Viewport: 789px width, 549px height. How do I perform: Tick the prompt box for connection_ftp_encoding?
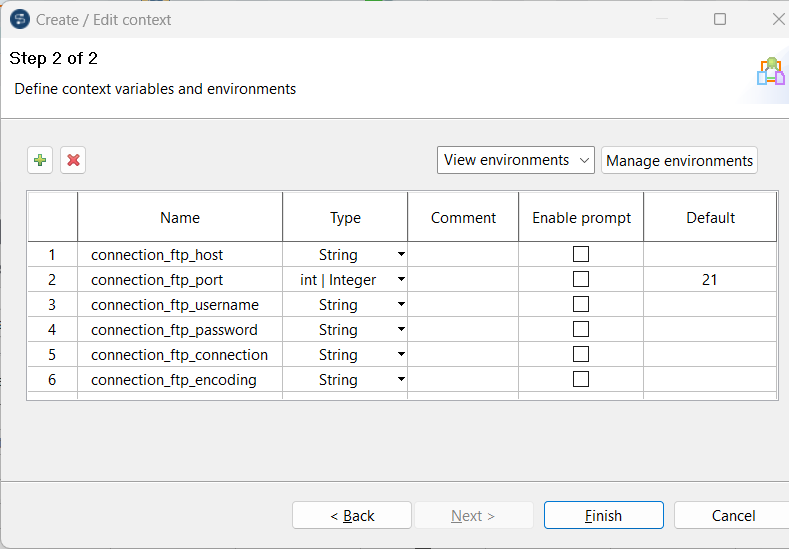tap(580, 380)
